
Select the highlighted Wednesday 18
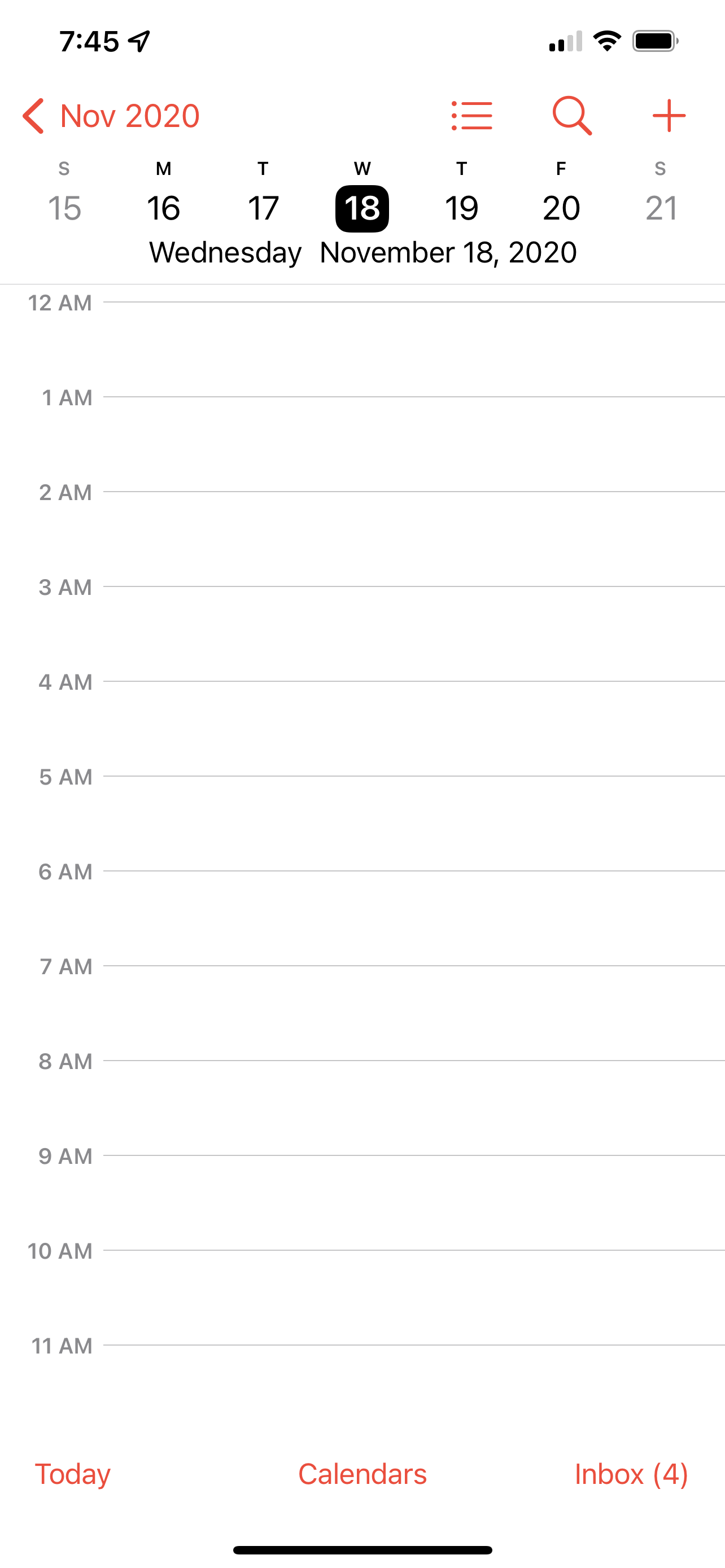pyautogui.click(x=362, y=208)
